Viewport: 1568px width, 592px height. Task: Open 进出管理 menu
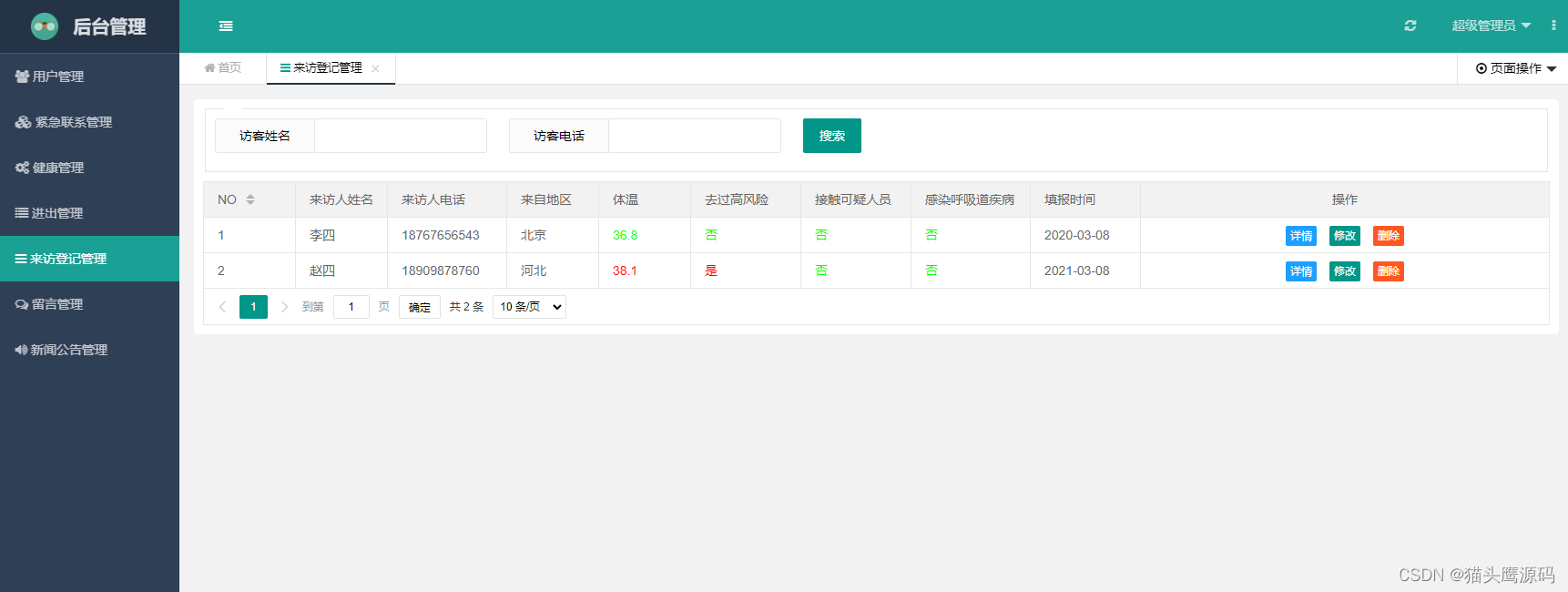(x=89, y=213)
